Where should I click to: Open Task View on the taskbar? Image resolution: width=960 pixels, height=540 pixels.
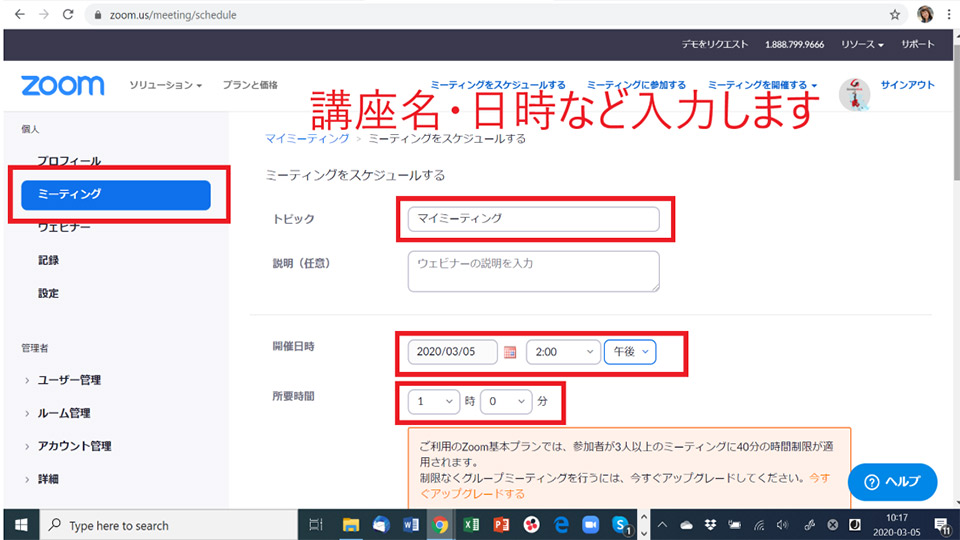coord(315,525)
